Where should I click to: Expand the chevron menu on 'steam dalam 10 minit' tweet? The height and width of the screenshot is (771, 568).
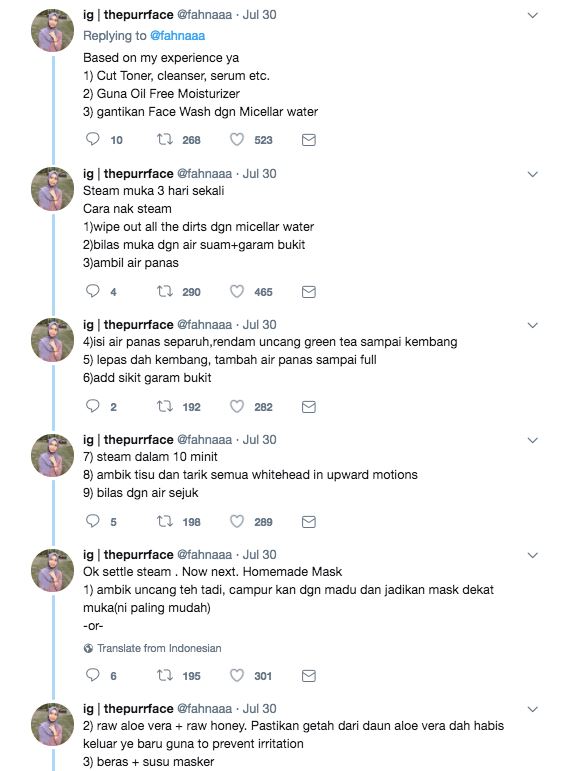(532, 440)
